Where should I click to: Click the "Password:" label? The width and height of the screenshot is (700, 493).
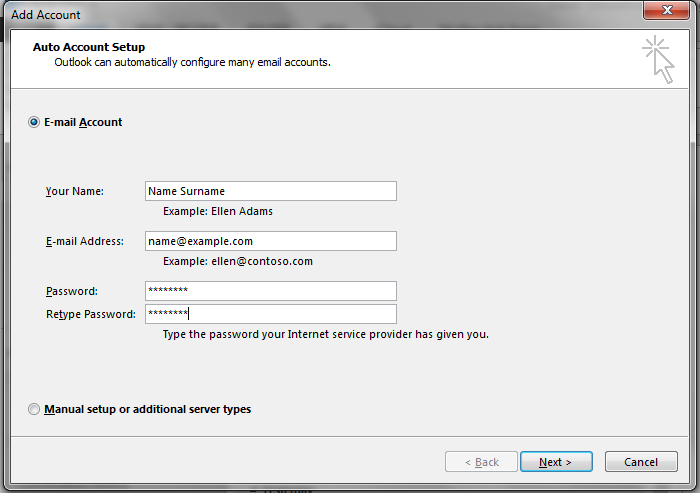click(x=72, y=291)
